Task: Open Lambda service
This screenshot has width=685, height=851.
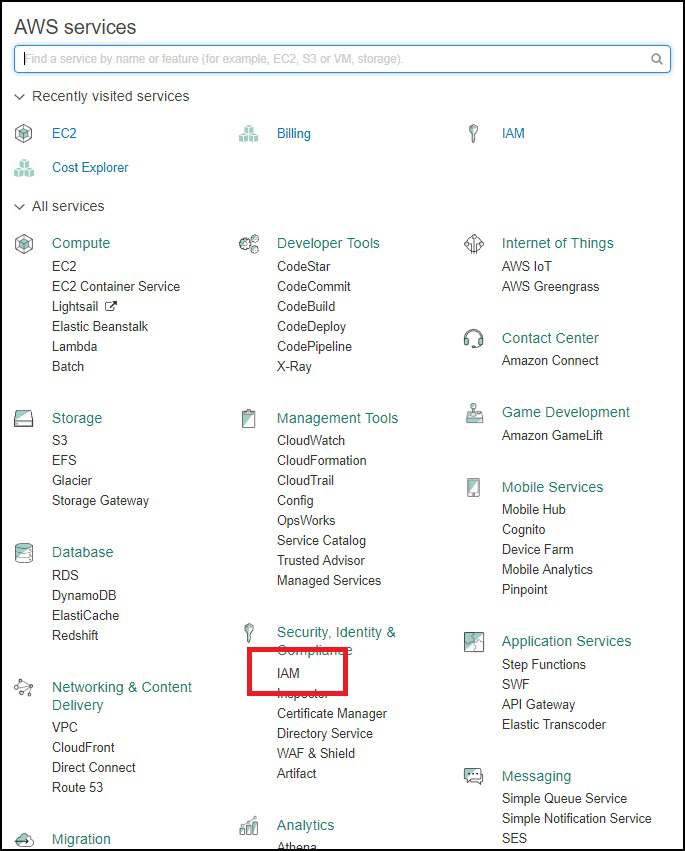Action: click(x=74, y=347)
